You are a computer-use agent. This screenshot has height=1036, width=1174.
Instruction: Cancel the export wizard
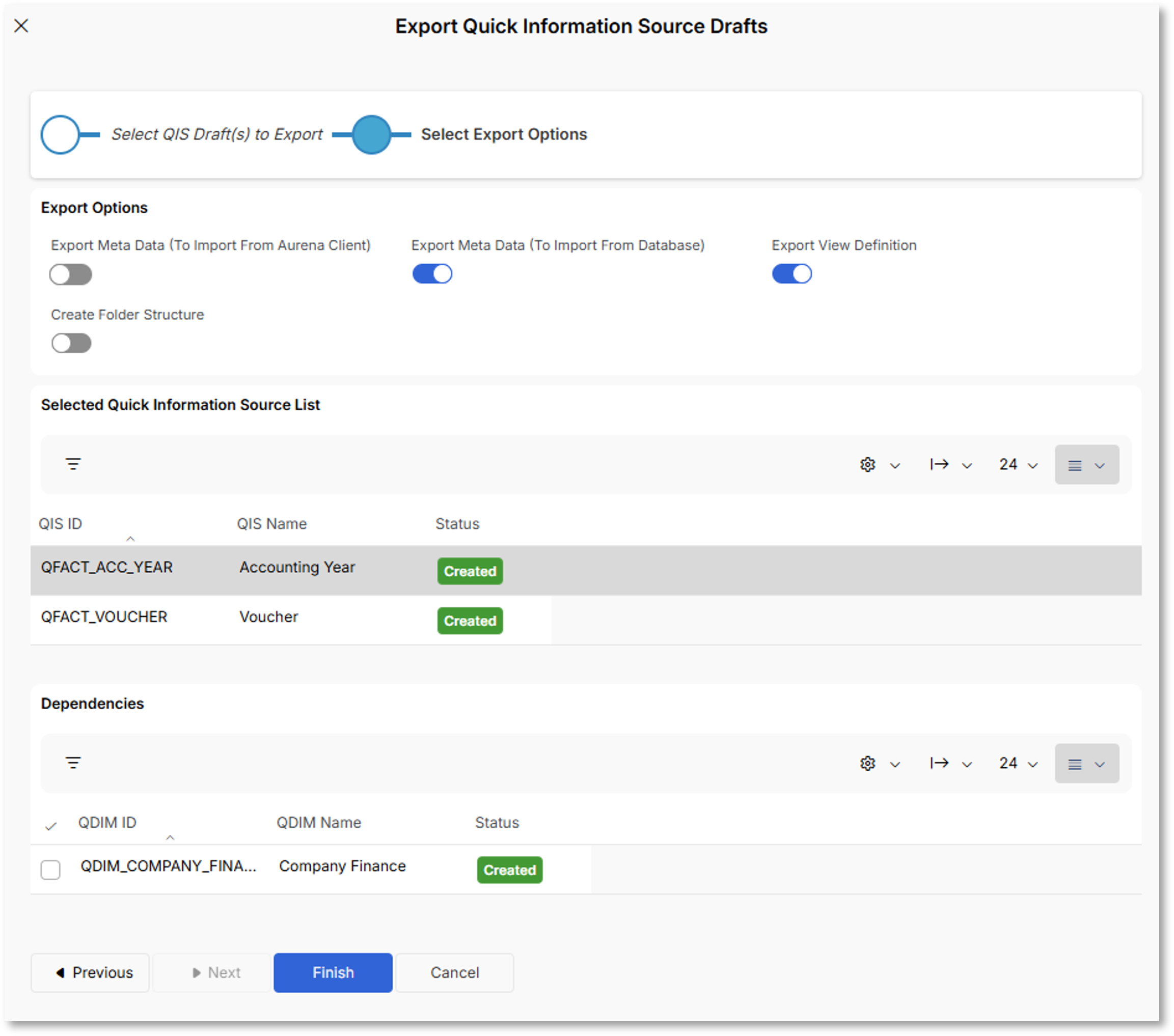tap(454, 972)
